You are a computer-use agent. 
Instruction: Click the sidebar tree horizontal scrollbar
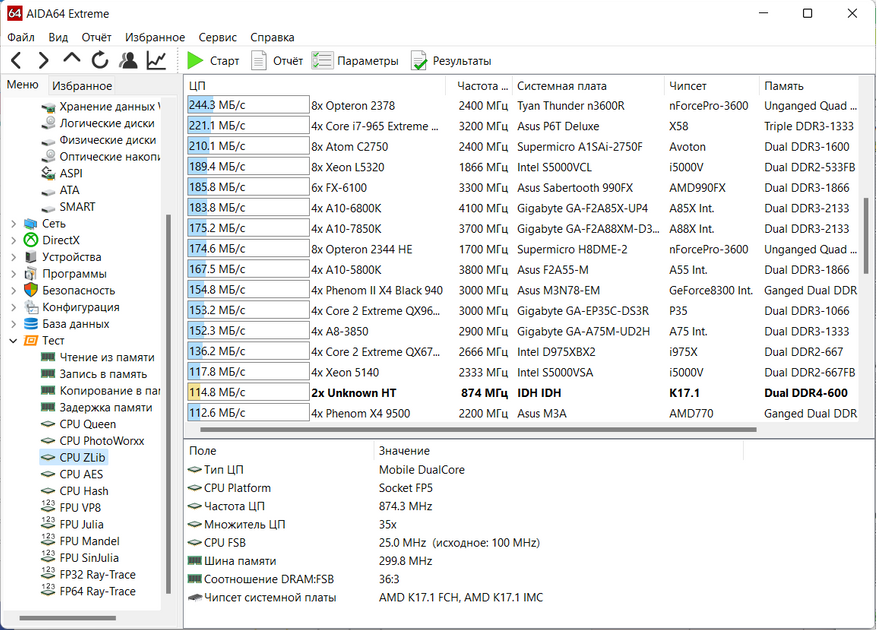68,618
